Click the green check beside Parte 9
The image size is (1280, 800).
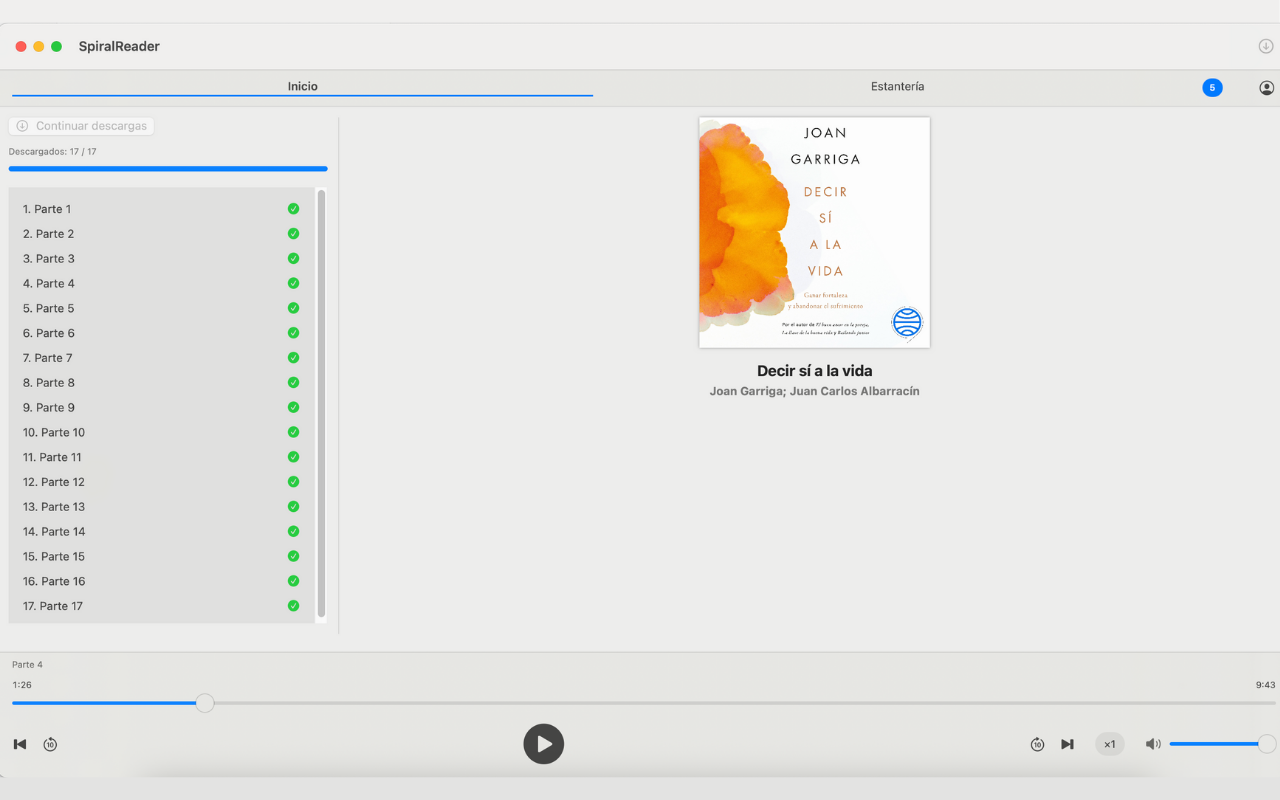293,408
